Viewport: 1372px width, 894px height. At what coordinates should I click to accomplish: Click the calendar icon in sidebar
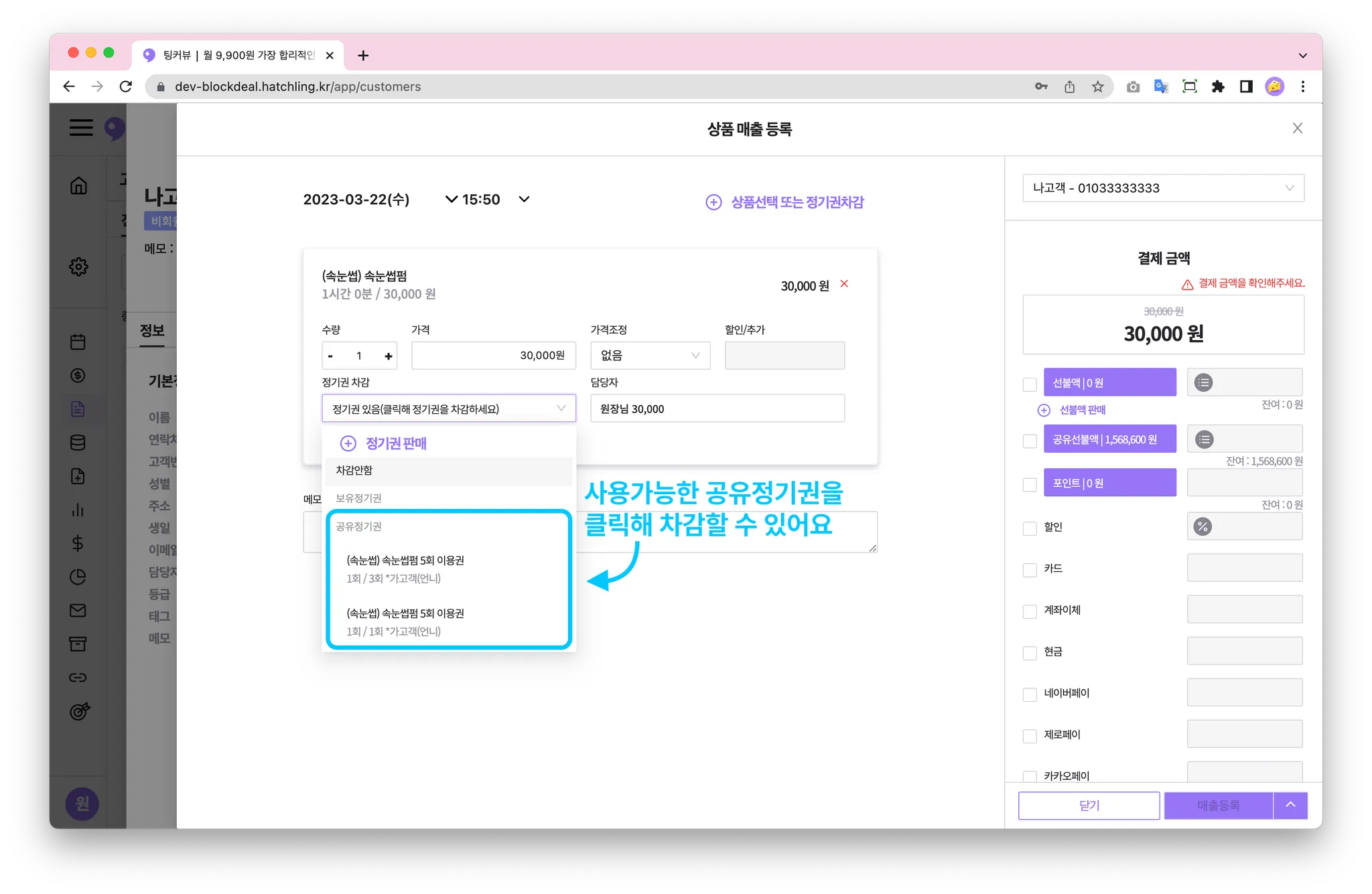point(78,342)
